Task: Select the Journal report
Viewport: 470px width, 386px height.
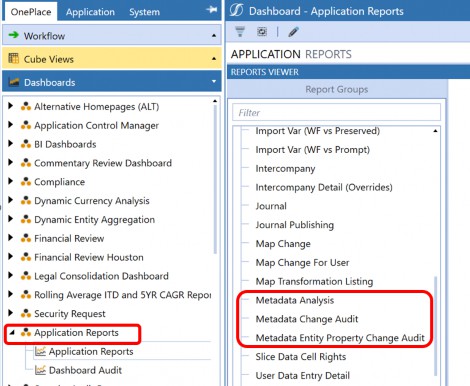Action: pos(271,206)
